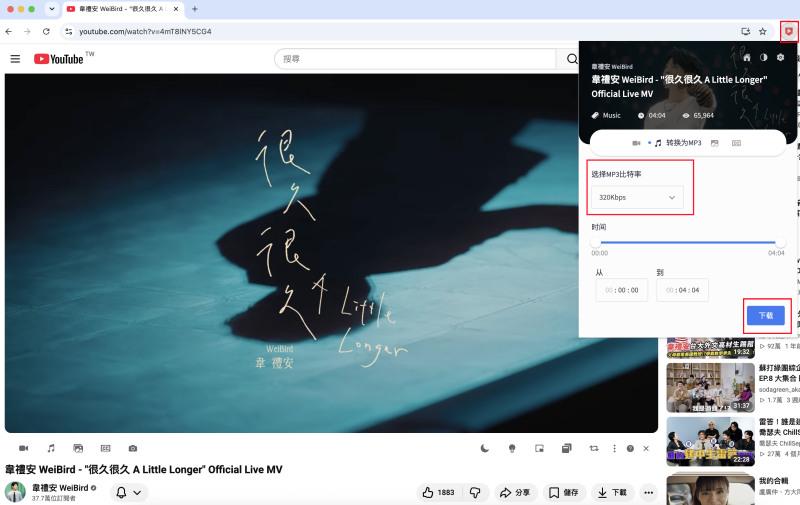Click the thumbnail image icon below player
The width and height of the screenshot is (800, 505).
coord(78,448)
